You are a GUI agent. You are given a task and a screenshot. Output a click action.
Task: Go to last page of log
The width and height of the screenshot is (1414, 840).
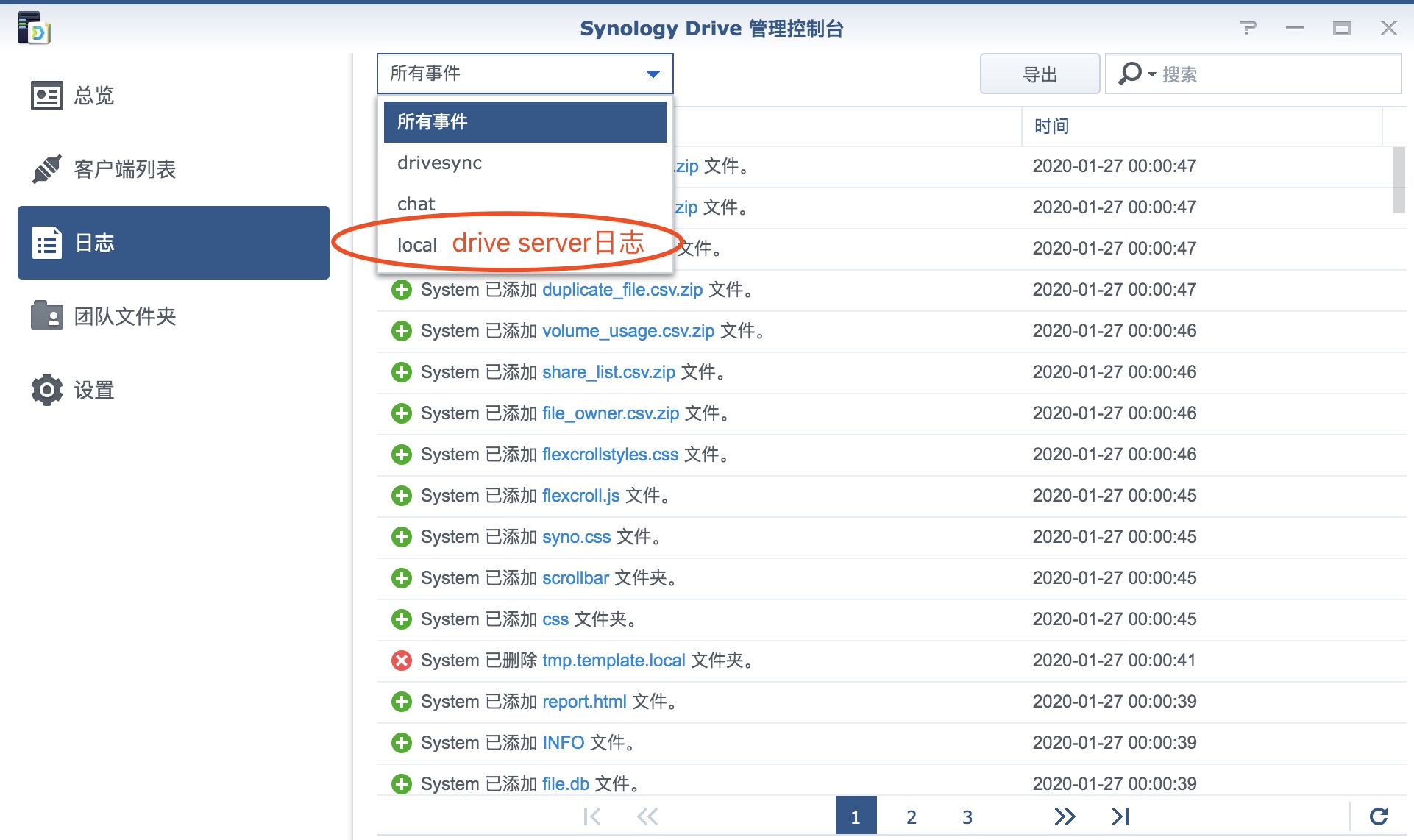pos(1120,816)
